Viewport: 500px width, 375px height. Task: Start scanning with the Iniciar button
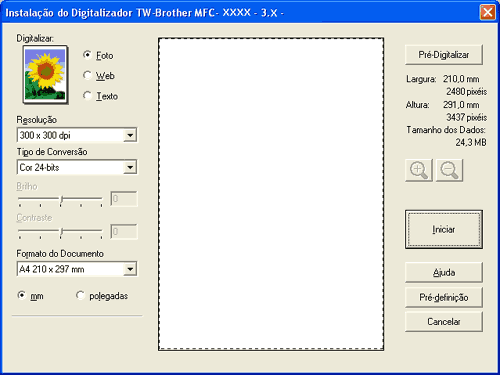444,229
